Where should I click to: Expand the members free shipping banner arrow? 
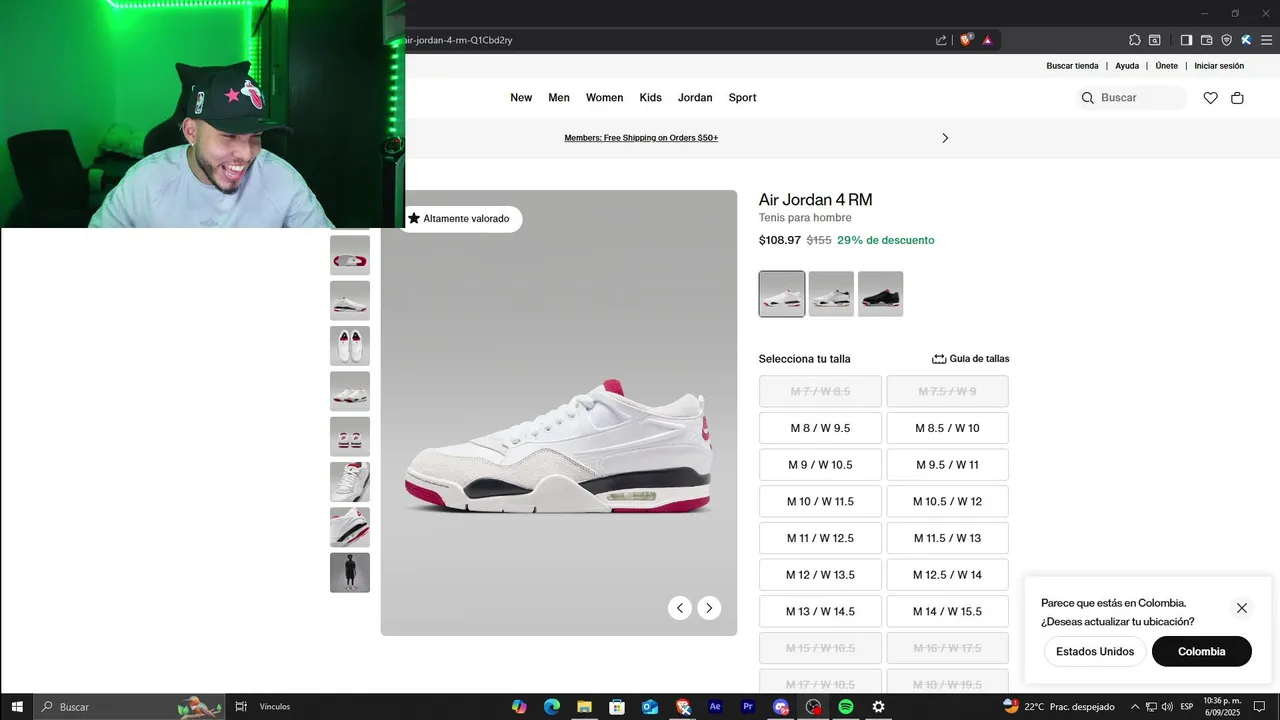point(945,138)
